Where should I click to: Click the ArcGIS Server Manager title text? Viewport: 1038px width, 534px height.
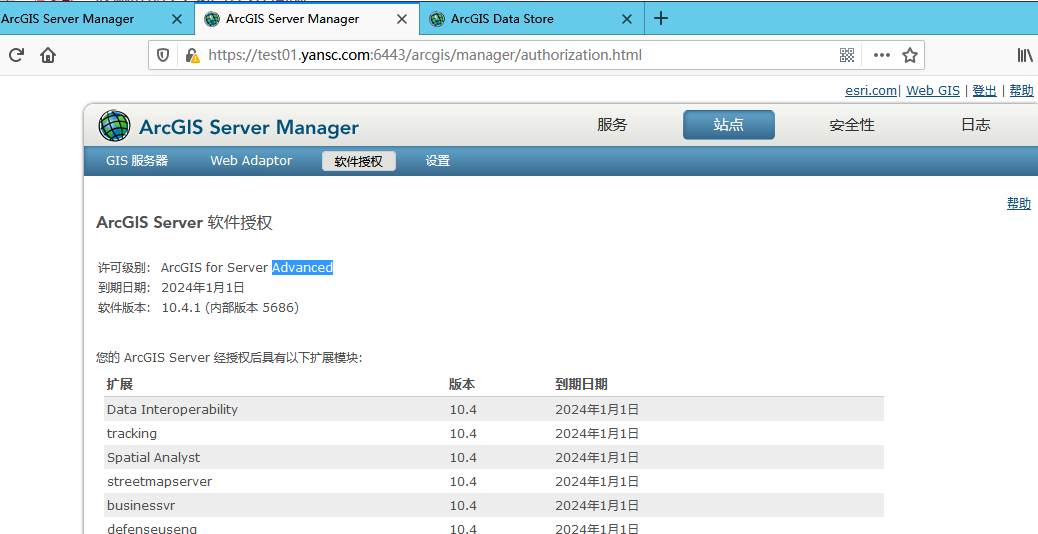click(x=249, y=127)
